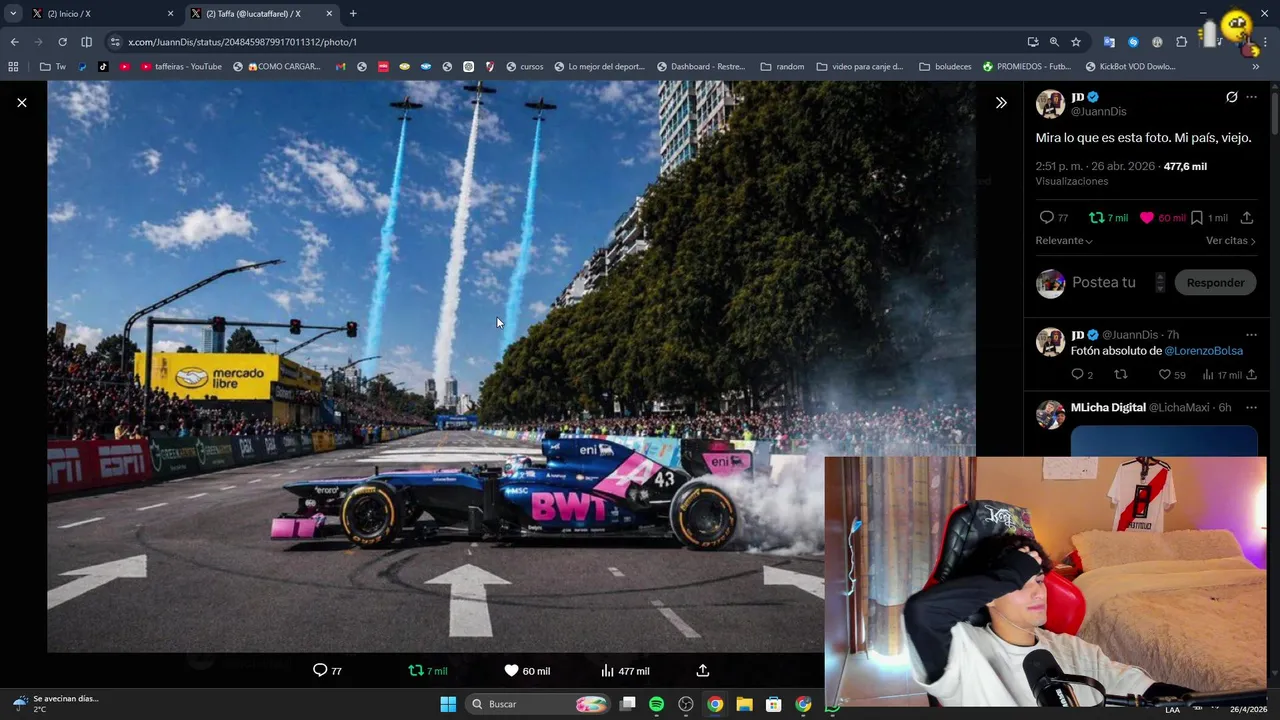Open the cursos bookmark
Viewport: 1280px width, 720px height.
click(x=525, y=67)
